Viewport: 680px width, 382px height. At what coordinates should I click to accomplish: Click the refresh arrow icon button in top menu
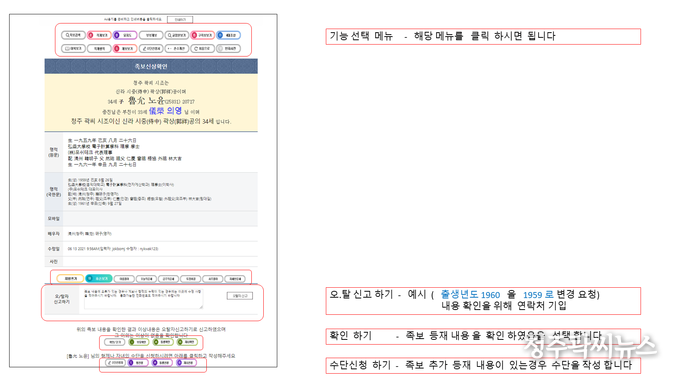pyautogui.click(x=203, y=49)
